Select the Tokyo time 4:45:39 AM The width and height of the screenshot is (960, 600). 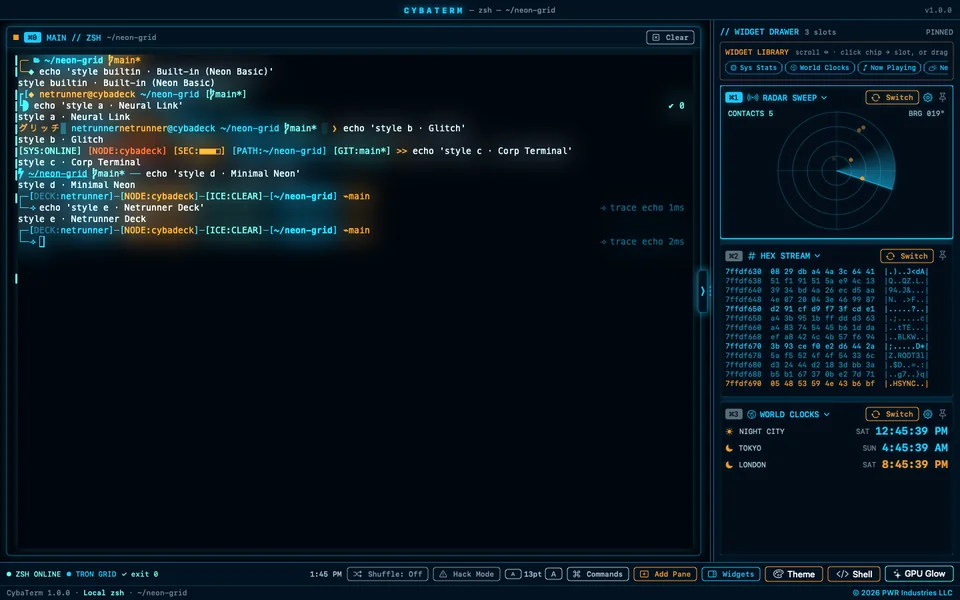(915, 448)
